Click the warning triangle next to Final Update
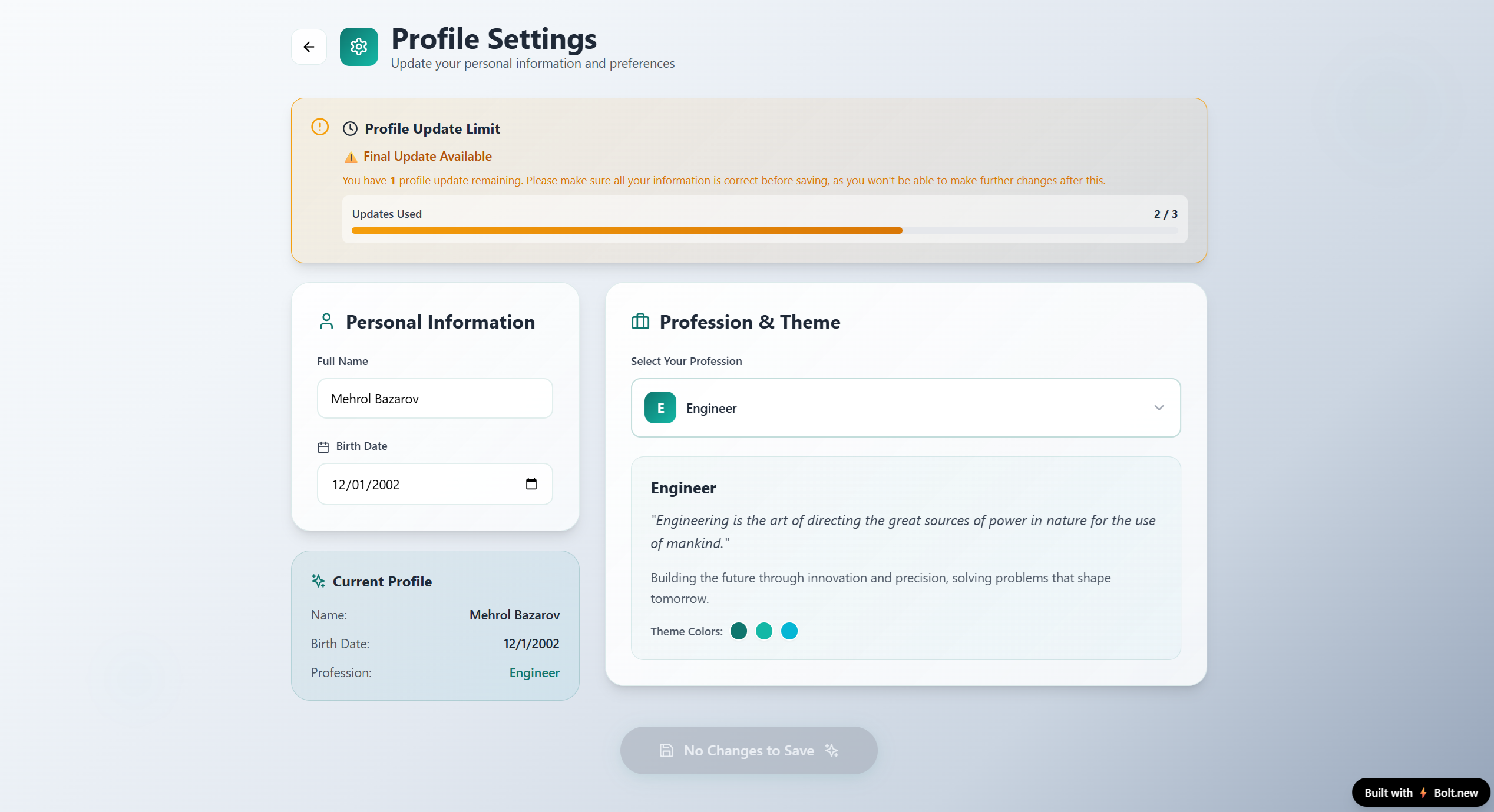The image size is (1494, 812). coord(351,157)
